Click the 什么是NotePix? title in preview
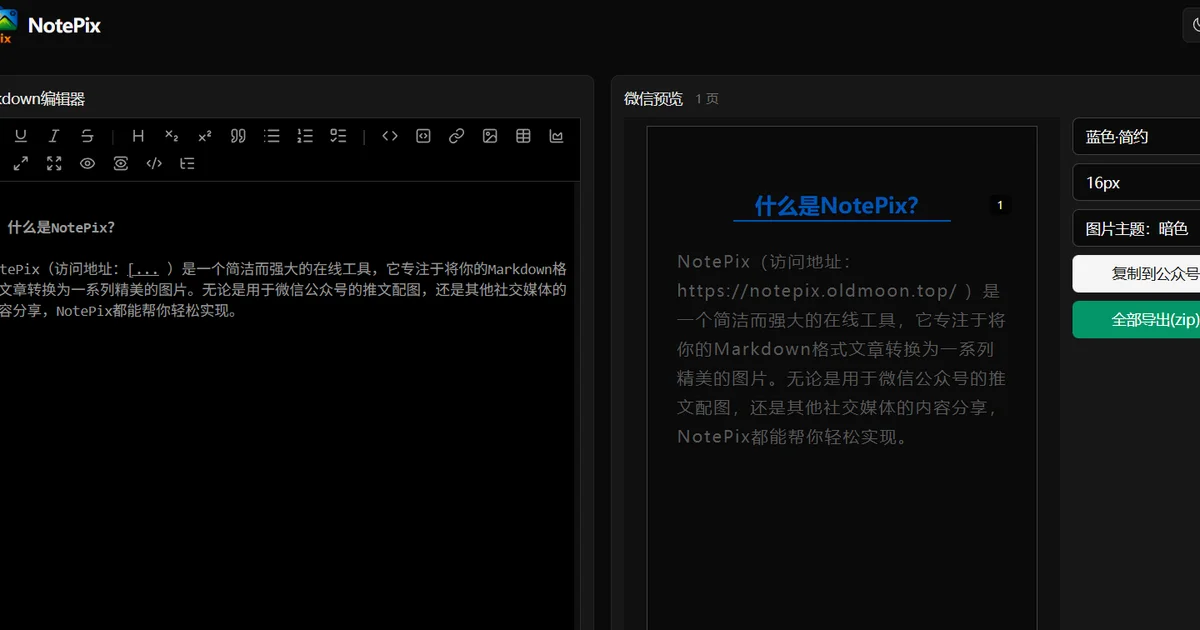This screenshot has width=1200, height=630. 836,206
